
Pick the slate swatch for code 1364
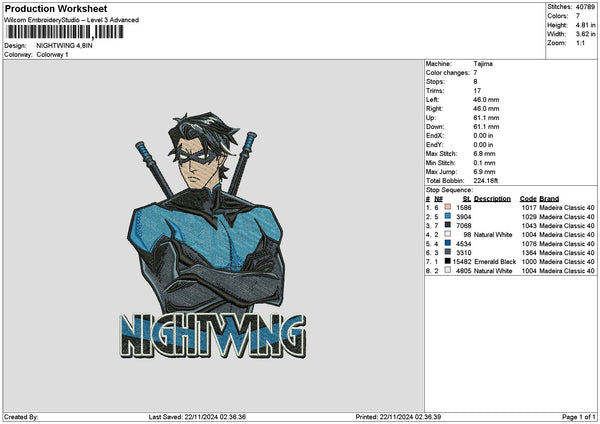click(x=447, y=252)
